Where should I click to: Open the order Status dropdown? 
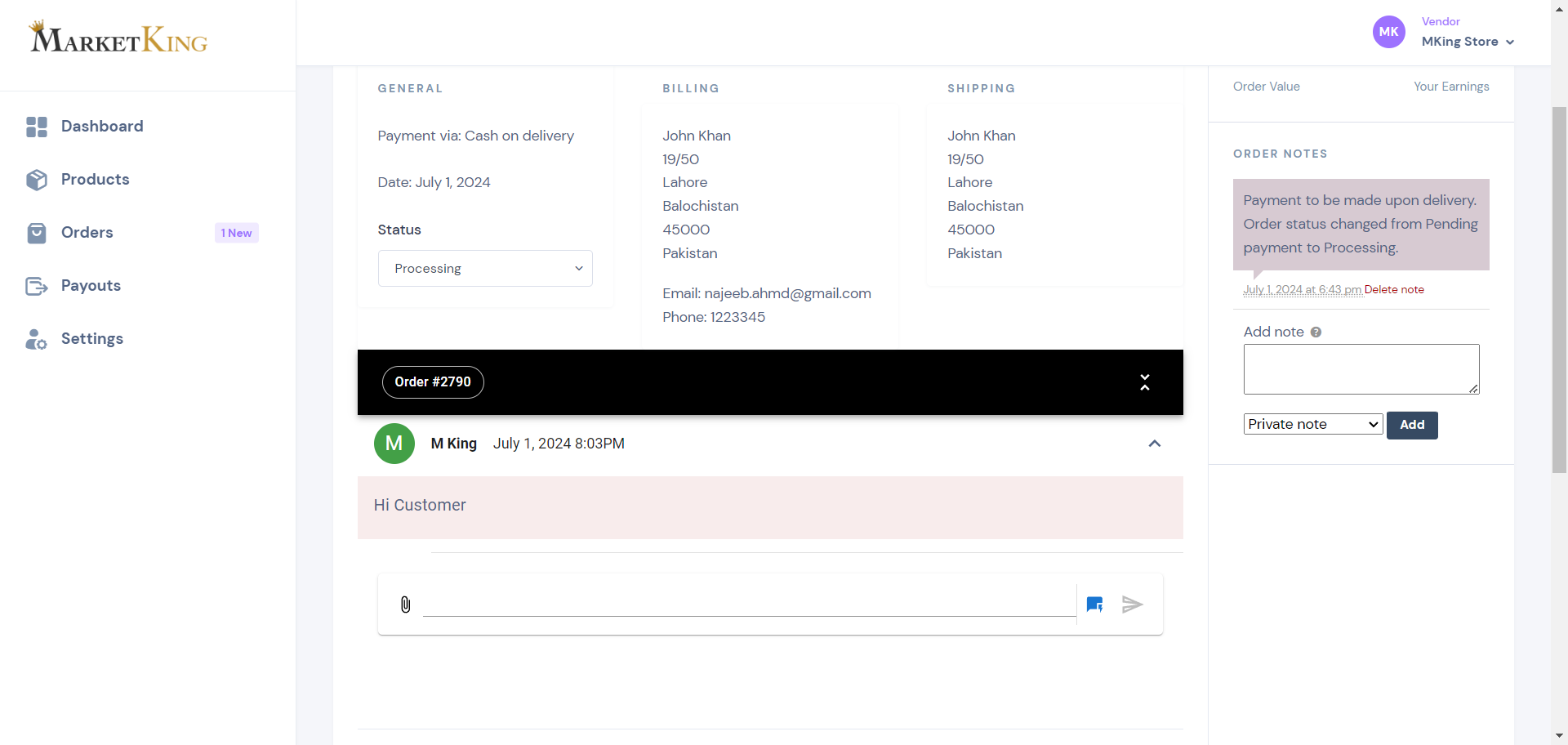485,269
